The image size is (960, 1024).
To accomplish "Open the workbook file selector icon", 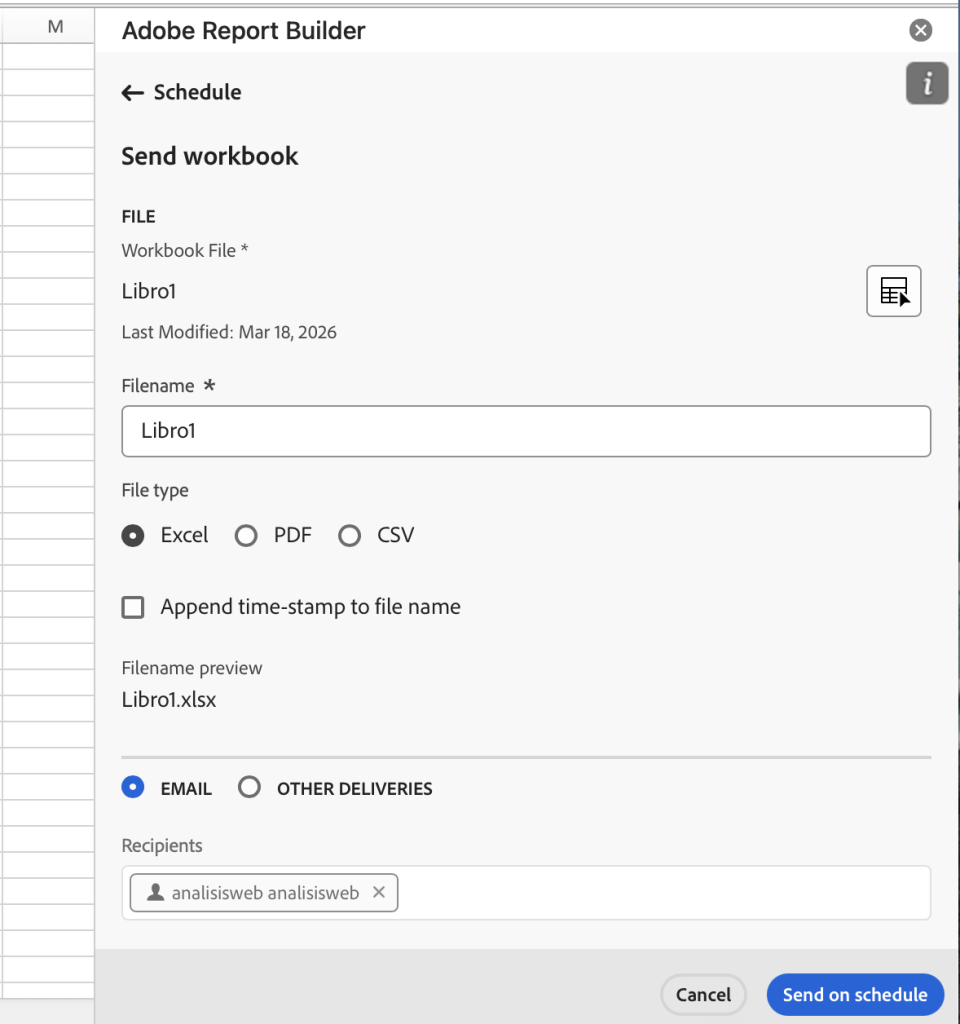I will click(x=893, y=291).
